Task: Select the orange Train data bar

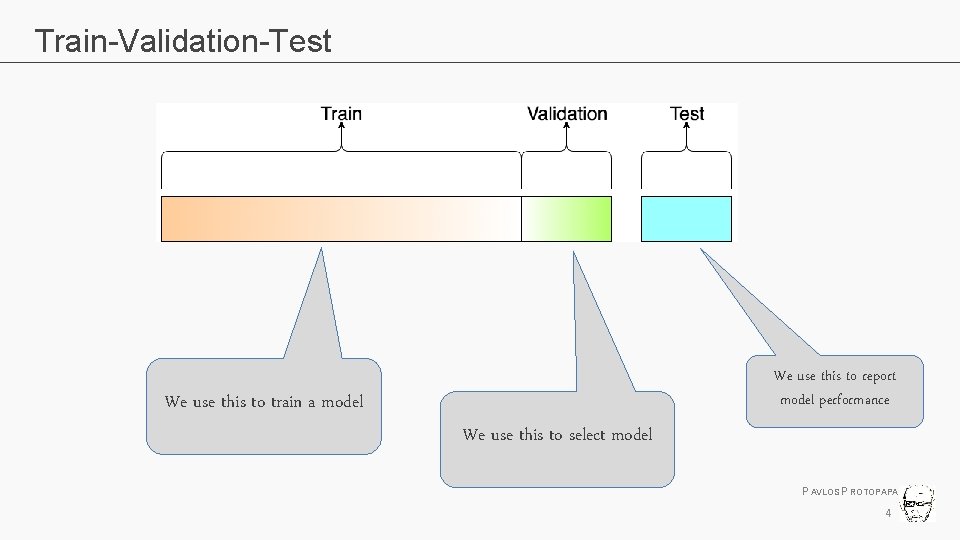Action: point(340,219)
